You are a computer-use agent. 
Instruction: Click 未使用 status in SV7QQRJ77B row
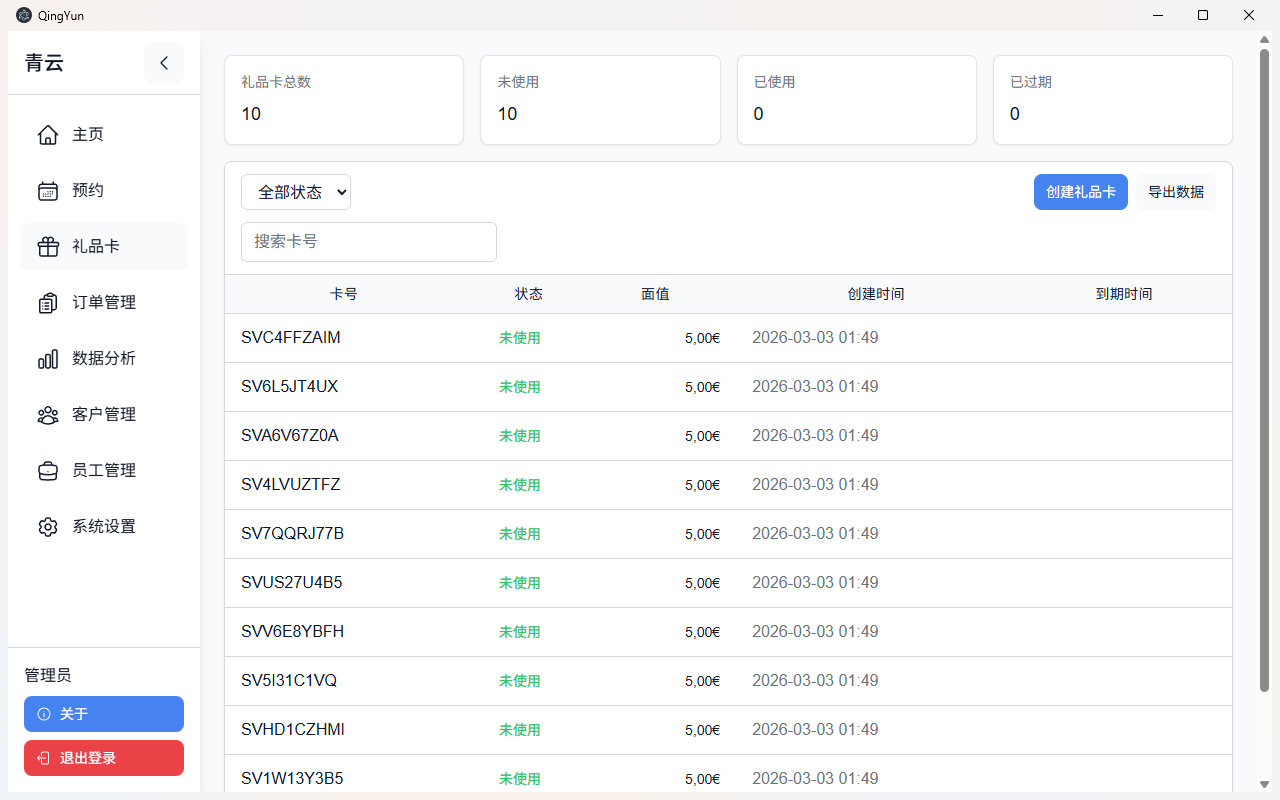pyautogui.click(x=520, y=534)
